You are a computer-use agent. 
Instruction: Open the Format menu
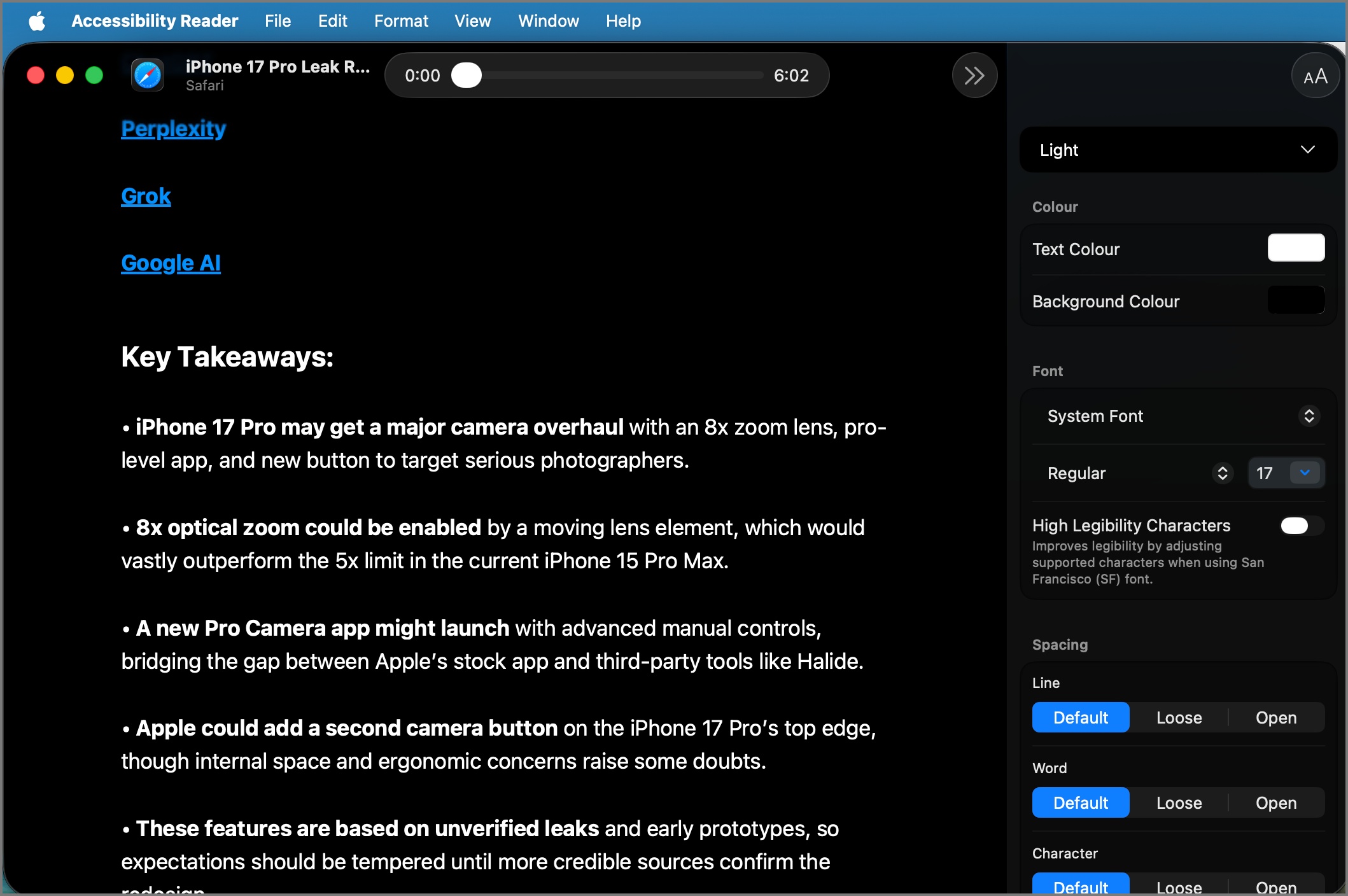[401, 20]
